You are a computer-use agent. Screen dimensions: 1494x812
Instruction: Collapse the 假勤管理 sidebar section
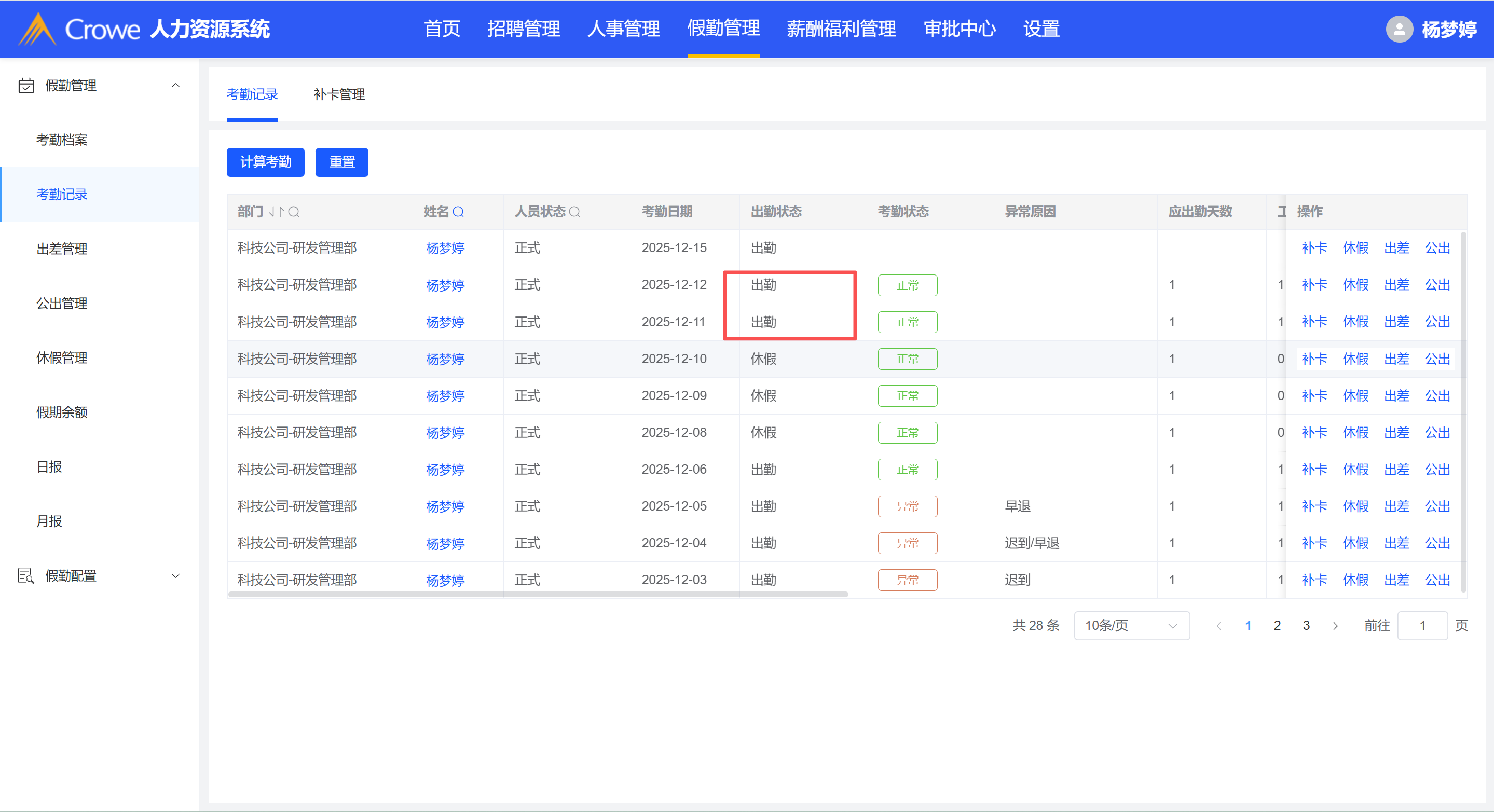(x=176, y=85)
